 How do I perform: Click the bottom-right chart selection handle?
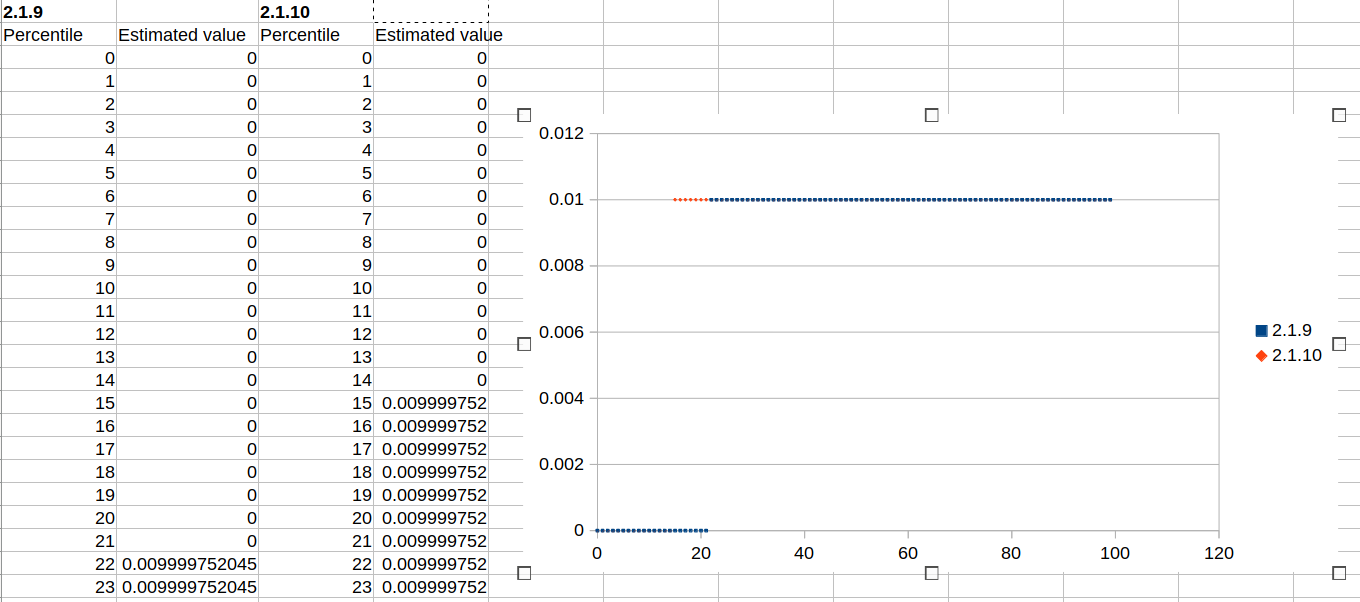(x=1340, y=573)
